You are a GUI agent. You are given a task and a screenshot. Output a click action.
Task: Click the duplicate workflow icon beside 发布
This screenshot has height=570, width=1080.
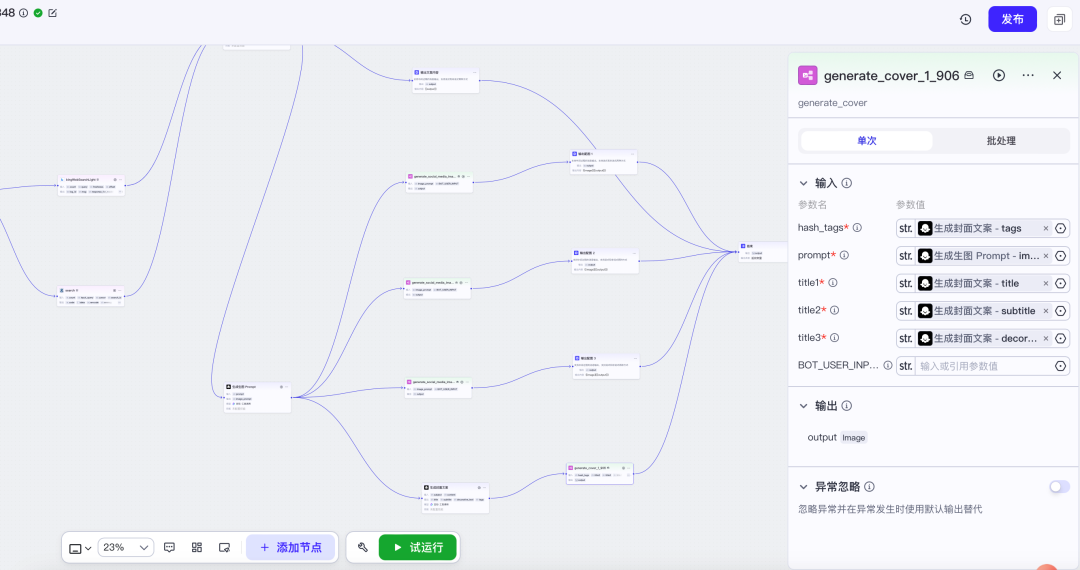click(x=1059, y=19)
